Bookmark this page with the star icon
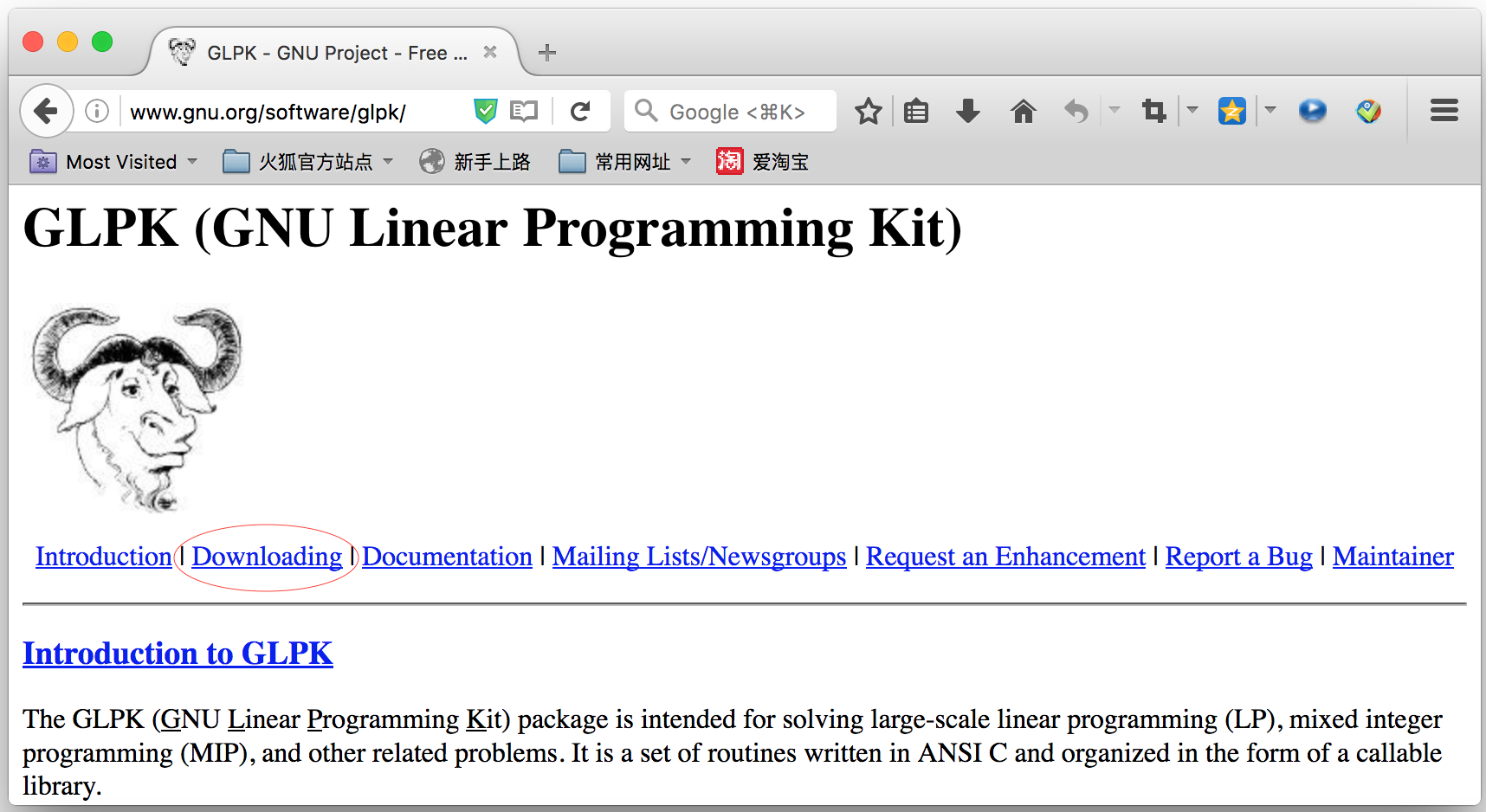The image size is (1486, 812). coord(868,111)
